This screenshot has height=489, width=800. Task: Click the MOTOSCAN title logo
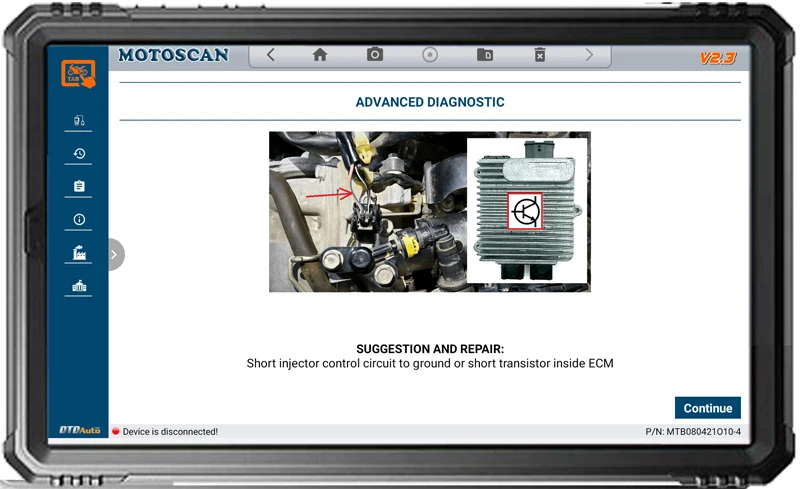coord(173,55)
